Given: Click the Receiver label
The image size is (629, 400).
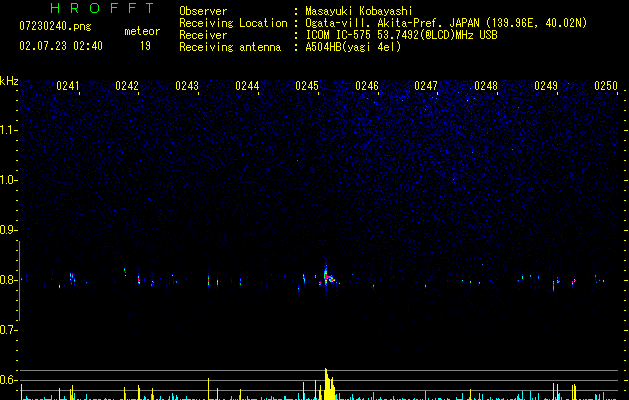Looking at the screenshot, I should click(203, 35).
